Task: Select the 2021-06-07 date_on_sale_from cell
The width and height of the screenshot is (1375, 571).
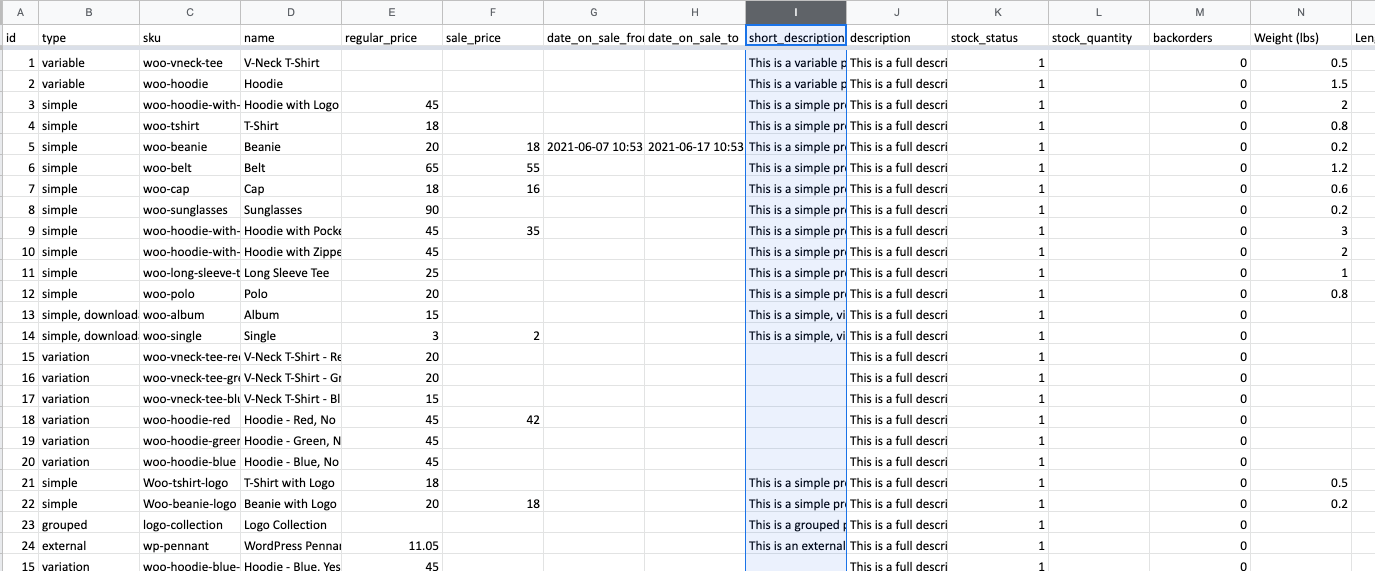Action: click(594, 147)
